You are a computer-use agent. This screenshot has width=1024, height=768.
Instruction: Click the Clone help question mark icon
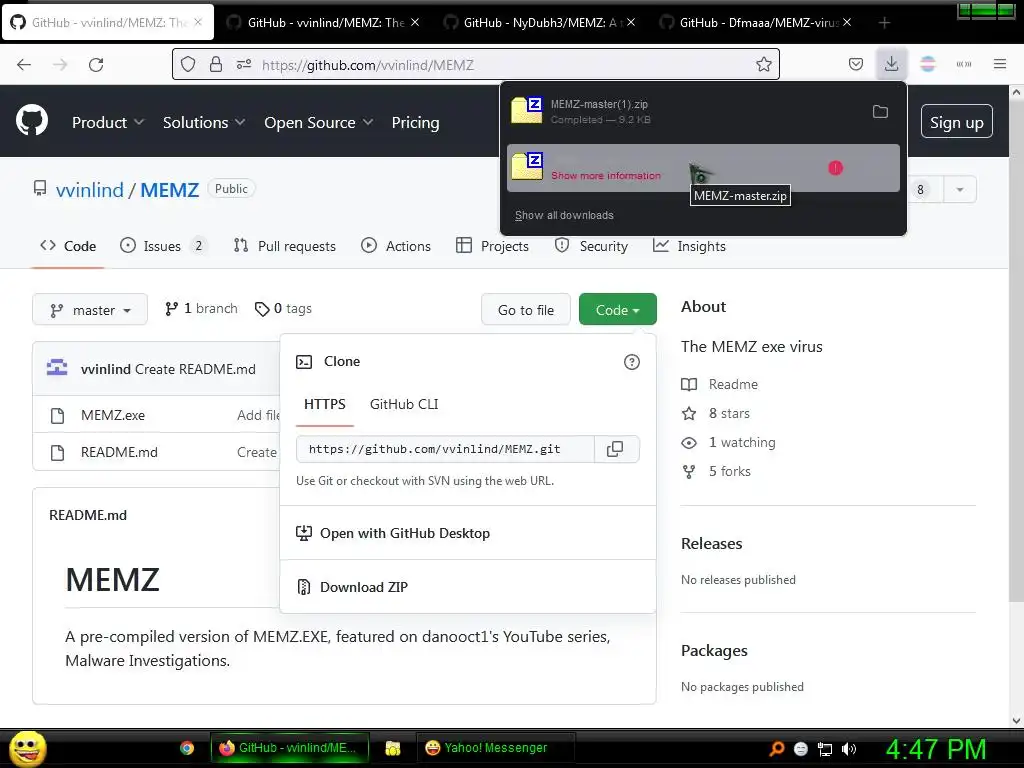632,362
